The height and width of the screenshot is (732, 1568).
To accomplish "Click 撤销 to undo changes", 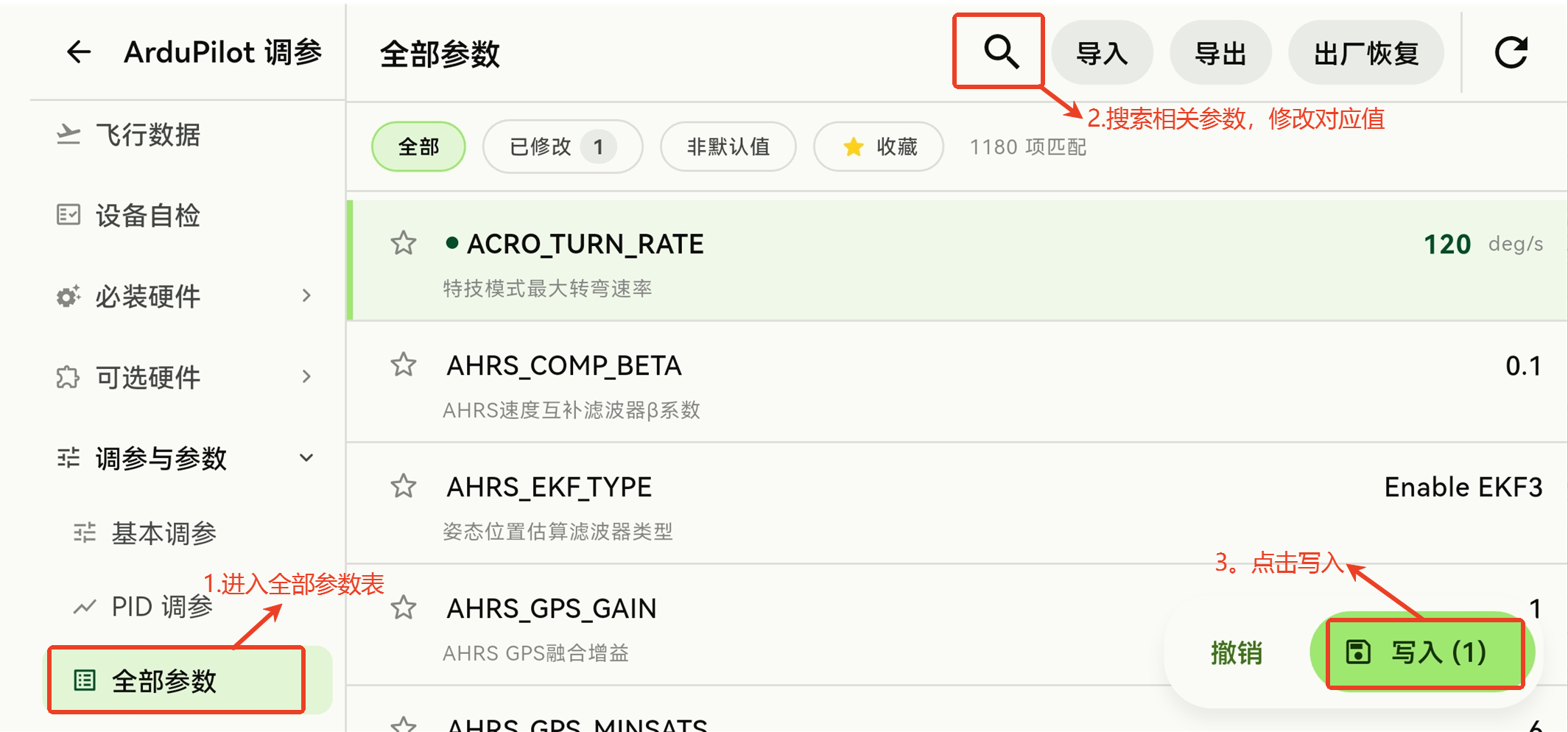I will pyautogui.click(x=1237, y=652).
